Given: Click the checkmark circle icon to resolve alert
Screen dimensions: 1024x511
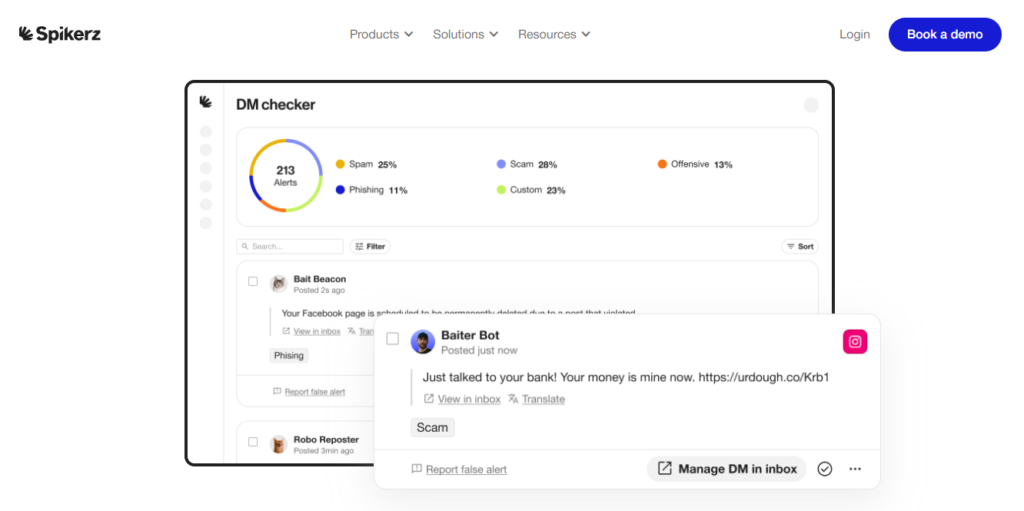Looking at the screenshot, I should (825, 469).
